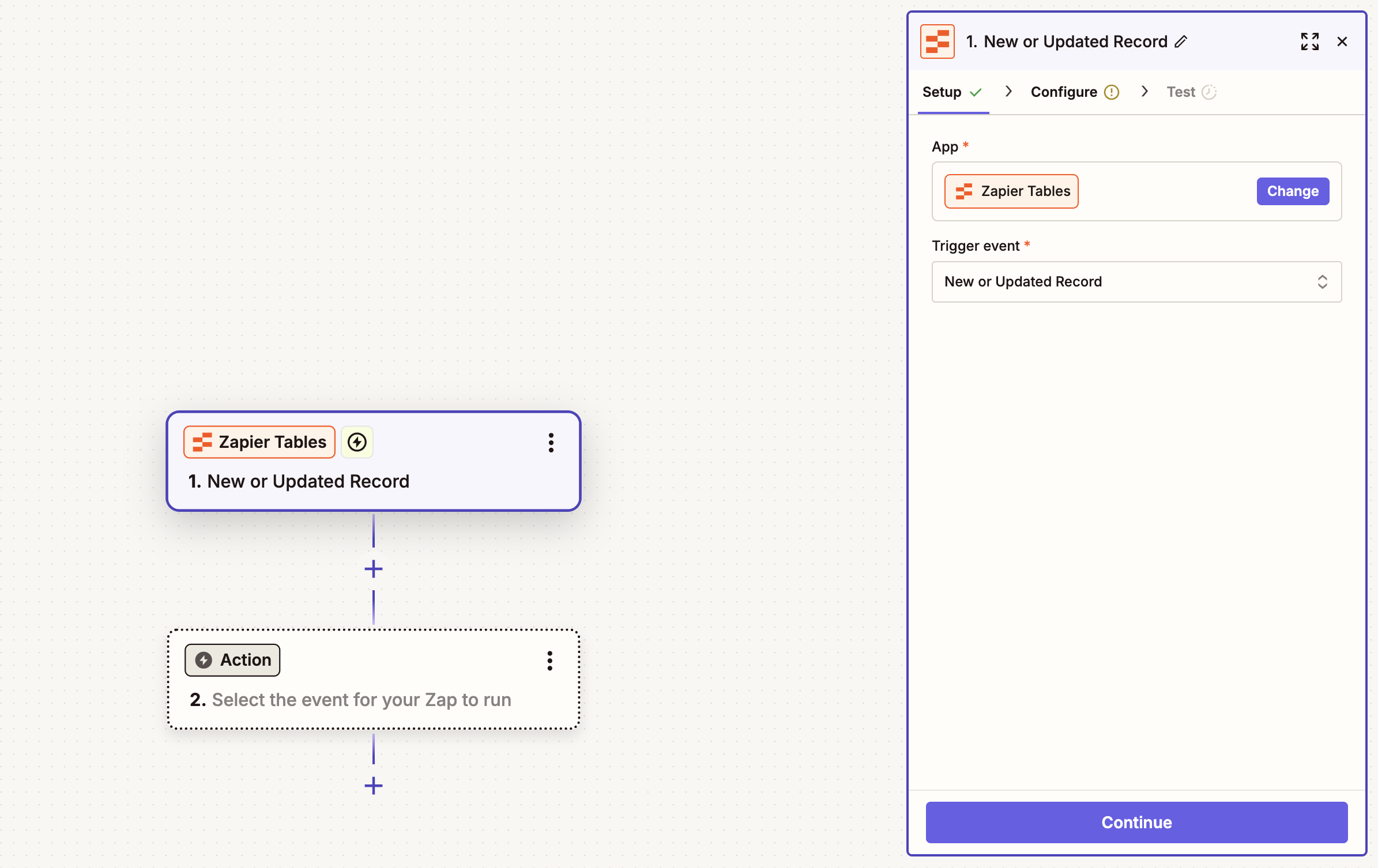Click the up-down arrows of Trigger event
The width and height of the screenshot is (1378, 868).
(1322, 282)
